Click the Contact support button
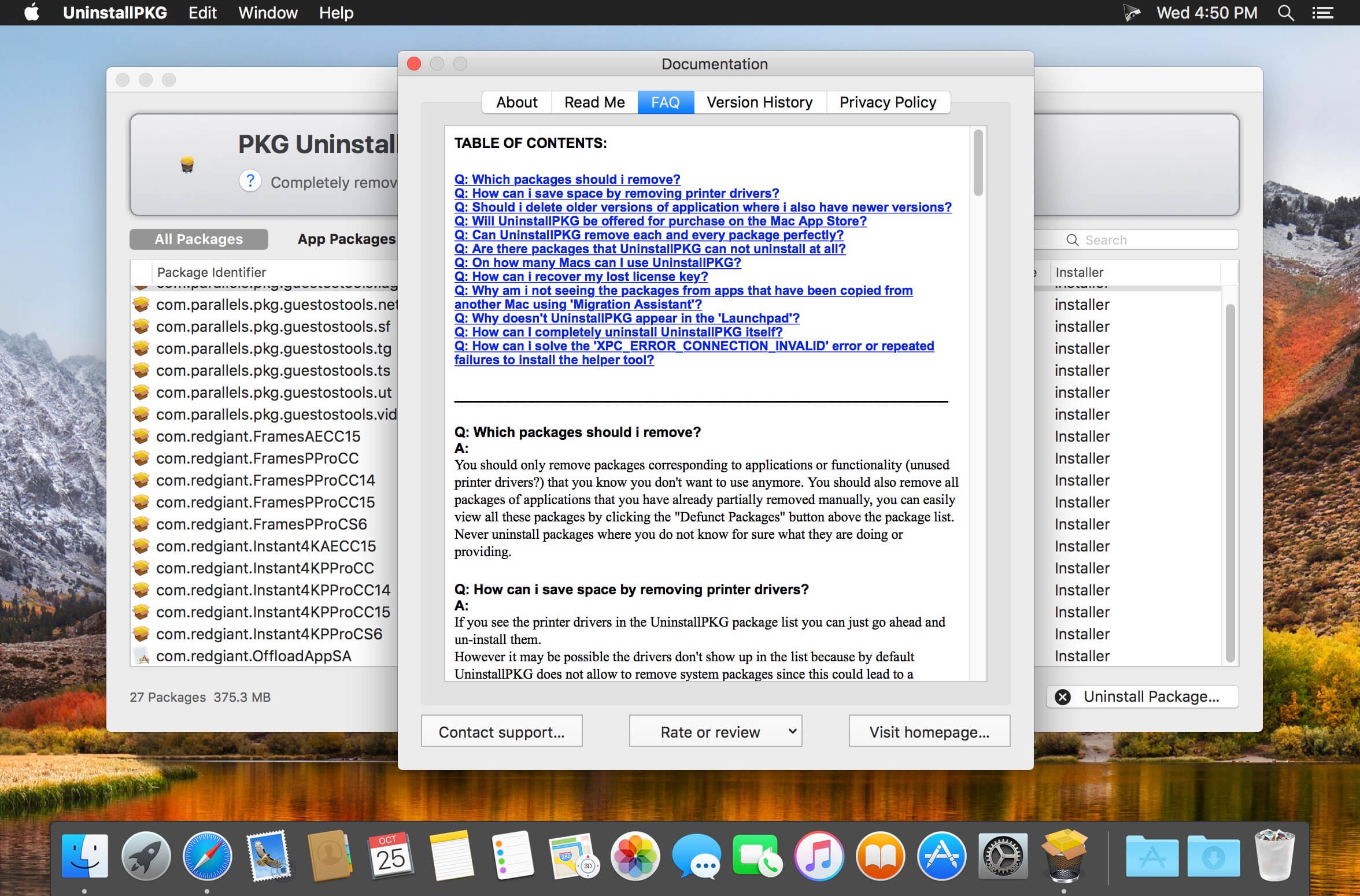1360x896 pixels. click(501, 731)
